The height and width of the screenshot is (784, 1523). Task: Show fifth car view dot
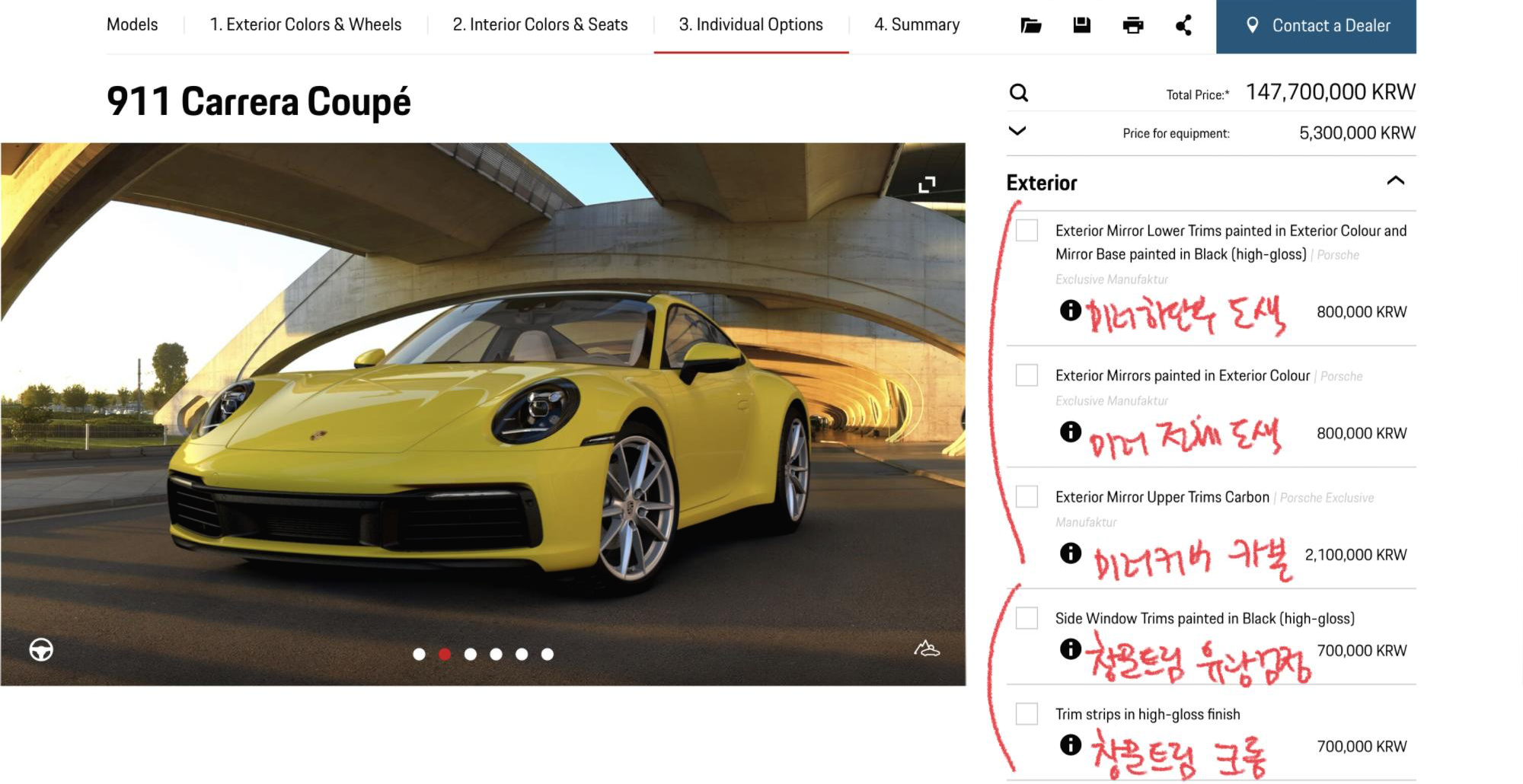pos(522,654)
